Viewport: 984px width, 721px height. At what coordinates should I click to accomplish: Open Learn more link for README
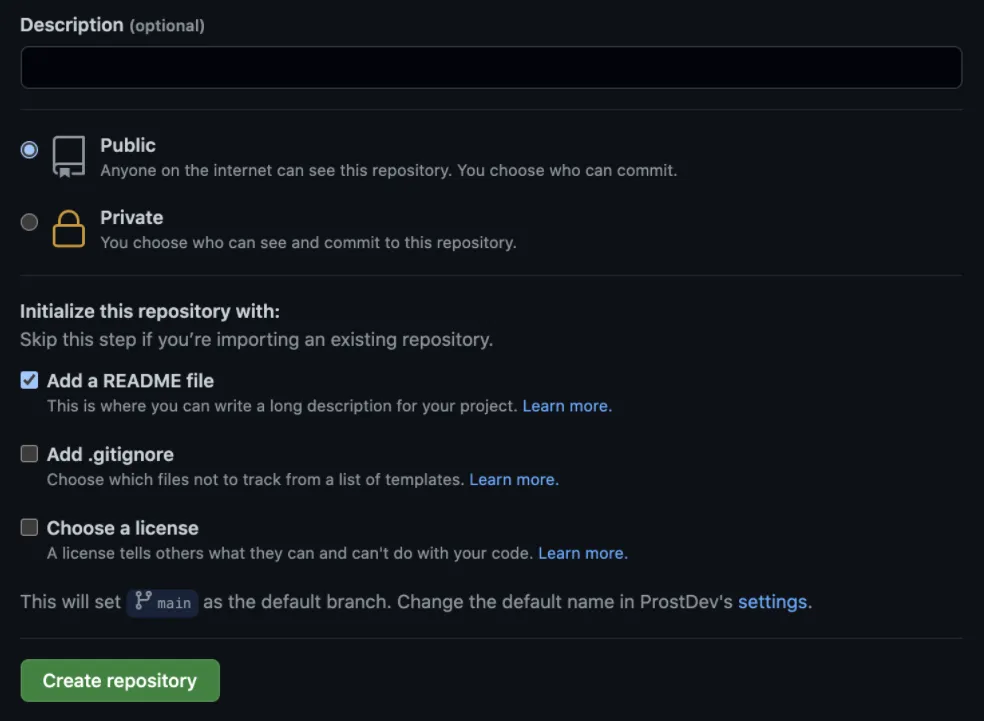[x=567, y=406]
